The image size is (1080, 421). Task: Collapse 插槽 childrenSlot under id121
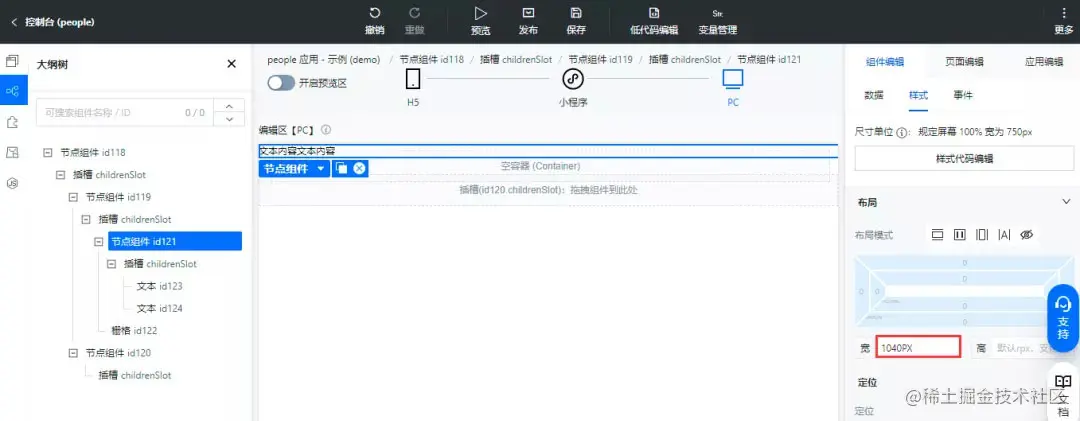tap(112, 264)
